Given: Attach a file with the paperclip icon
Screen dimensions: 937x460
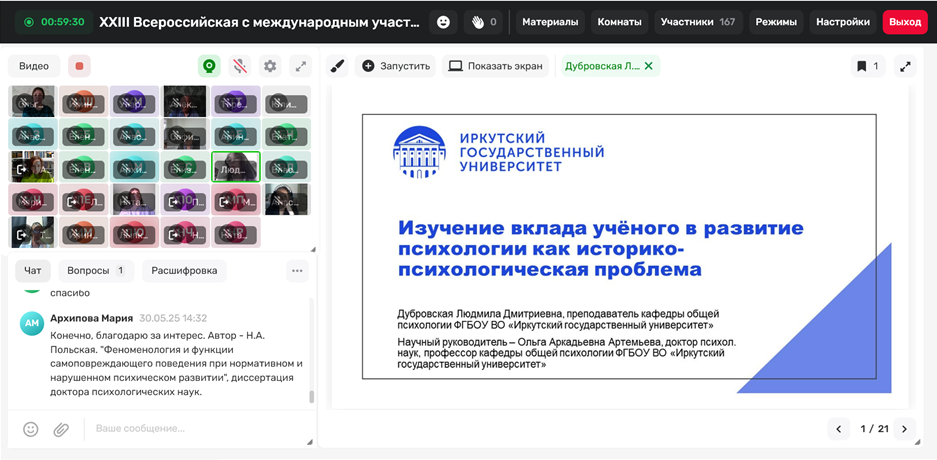Looking at the screenshot, I should click(62, 429).
